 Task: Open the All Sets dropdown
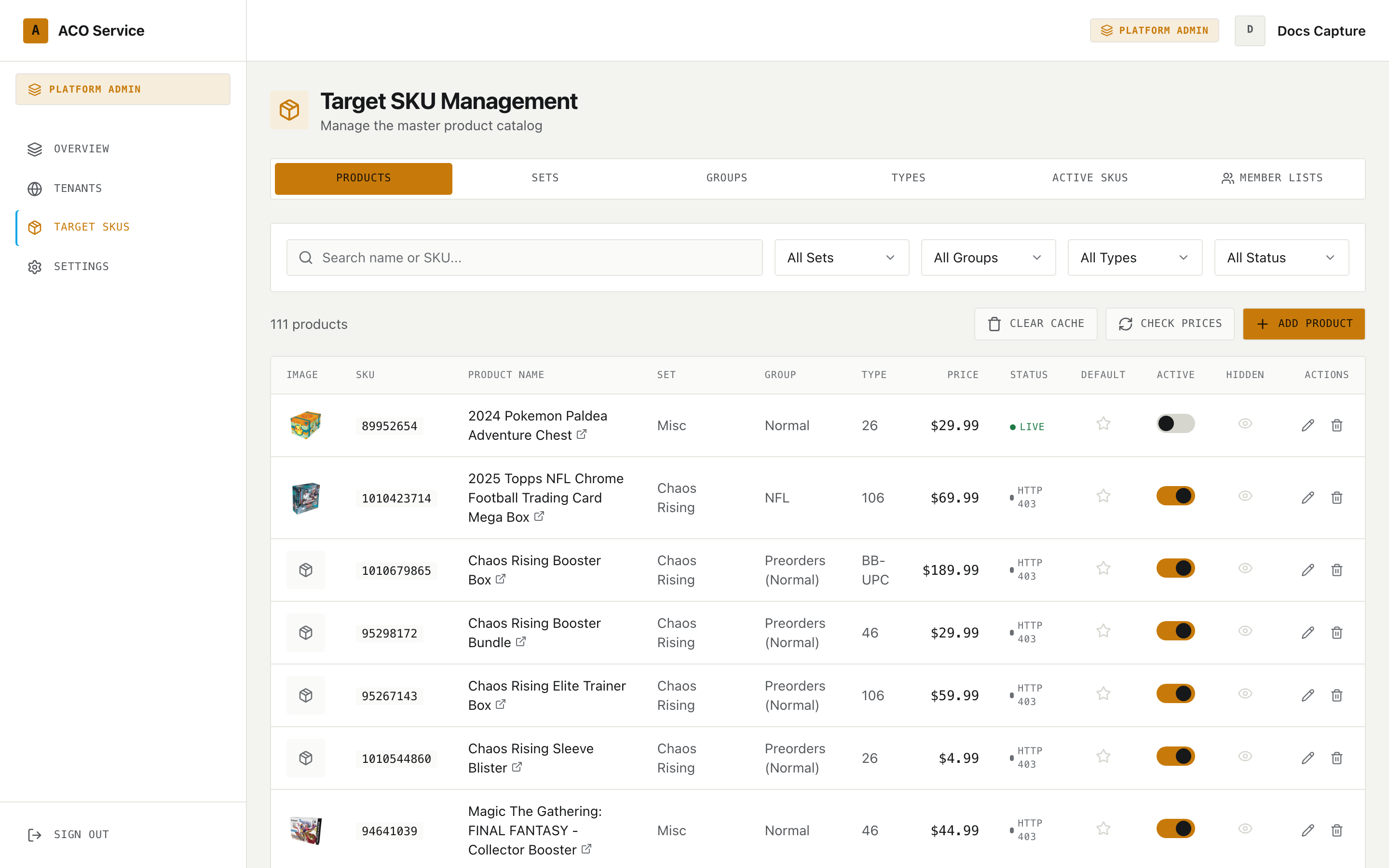coord(842,258)
